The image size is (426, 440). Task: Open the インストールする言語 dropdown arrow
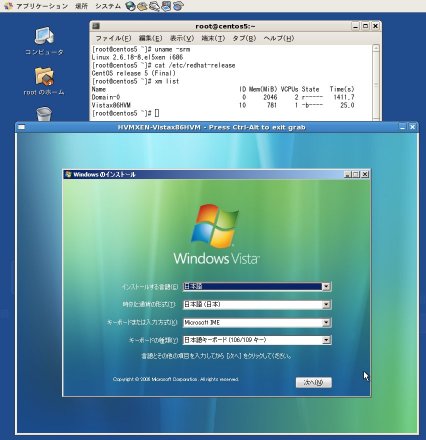coord(326,287)
